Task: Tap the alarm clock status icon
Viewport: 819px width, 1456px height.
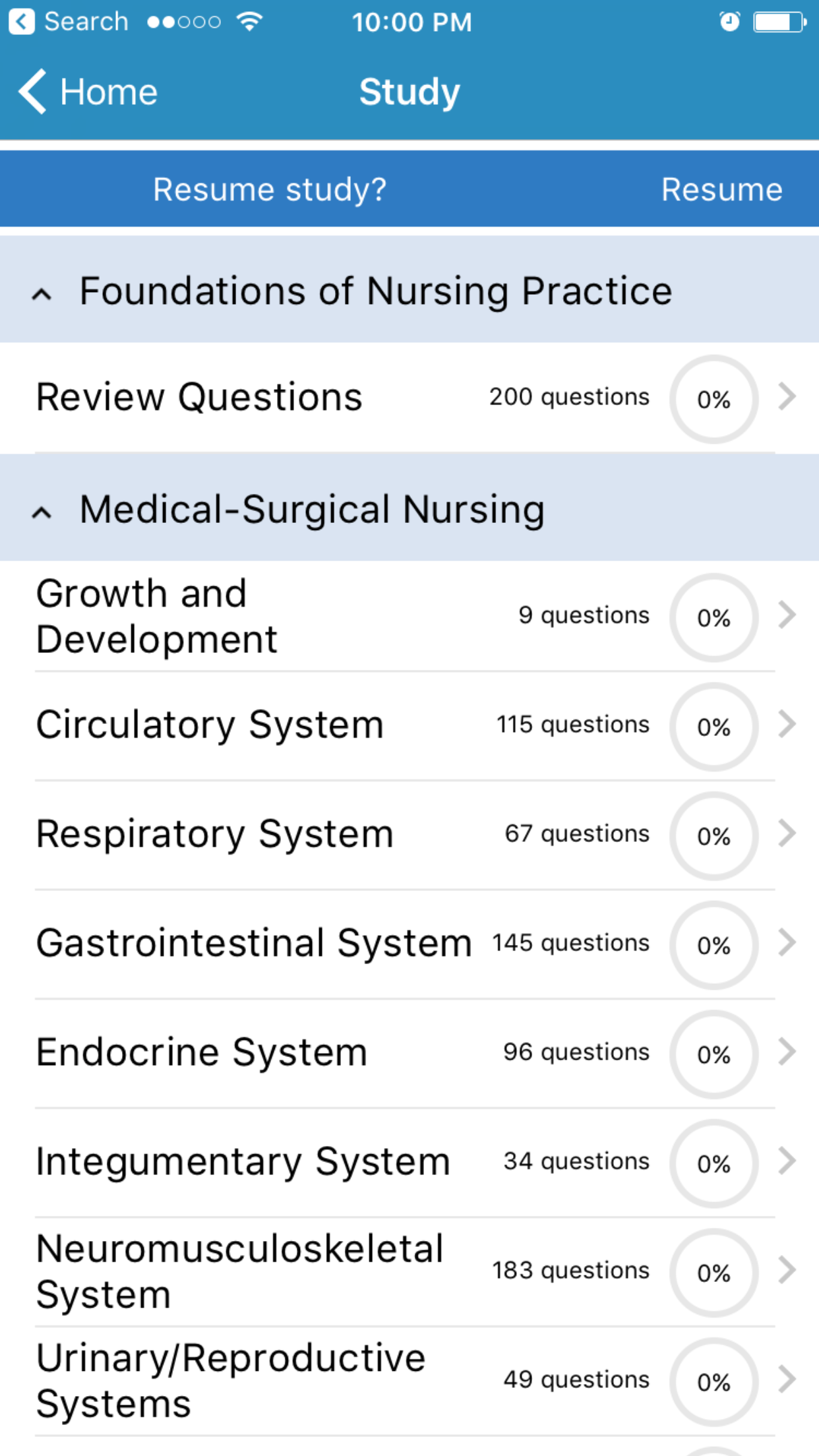Action: 729,22
